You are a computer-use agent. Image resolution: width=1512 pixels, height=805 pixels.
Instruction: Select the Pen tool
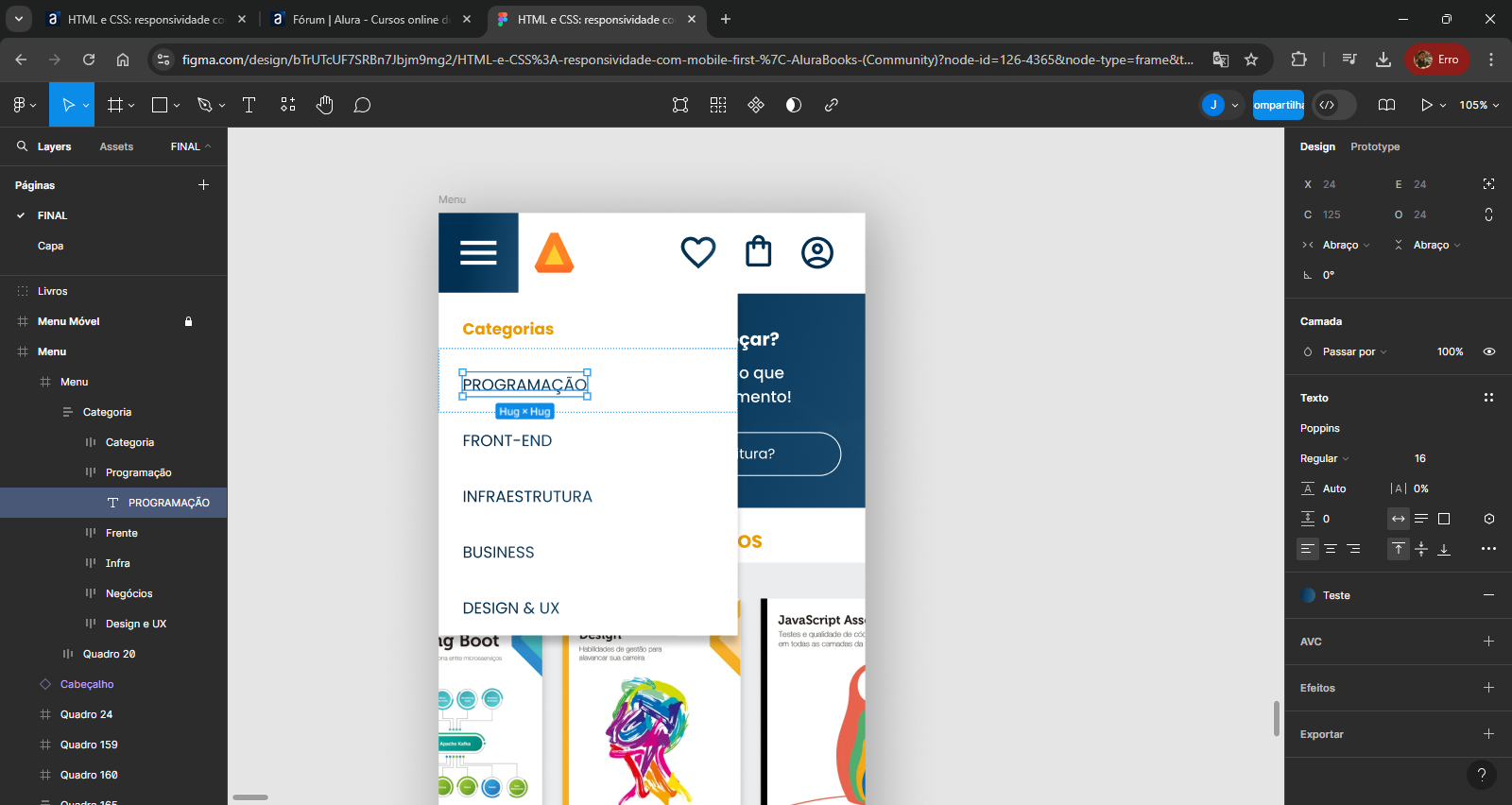pyautogui.click(x=204, y=105)
